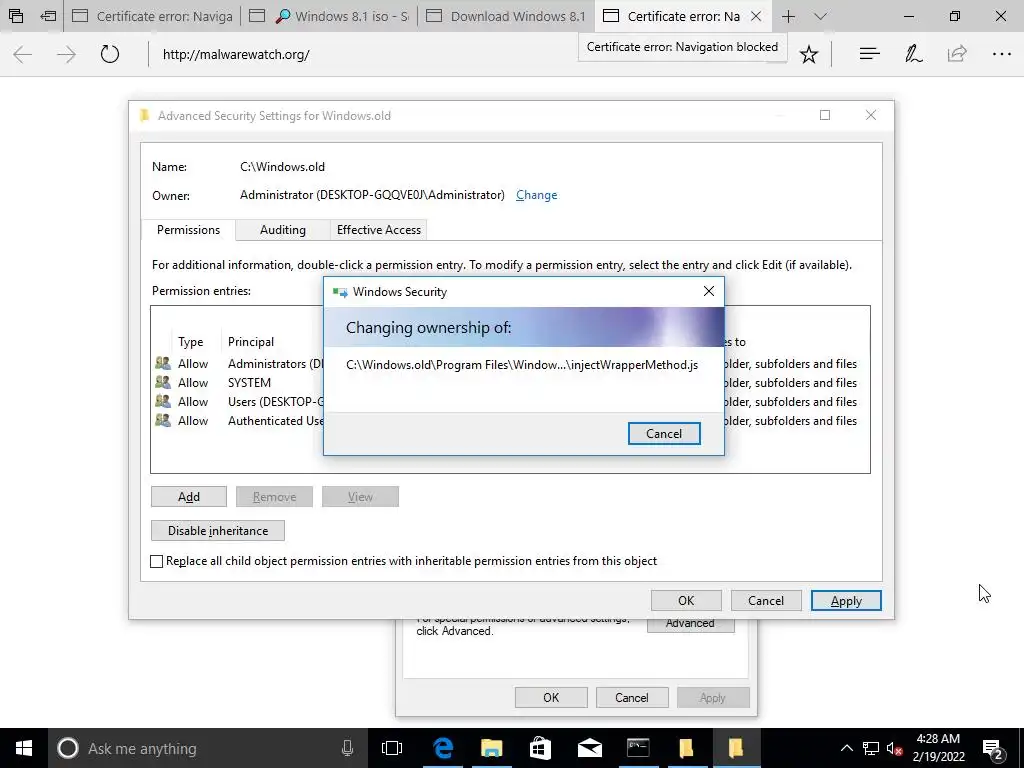The image size is (1024, 768).
Task: Click the Principal column header
Action: point(251,342)
